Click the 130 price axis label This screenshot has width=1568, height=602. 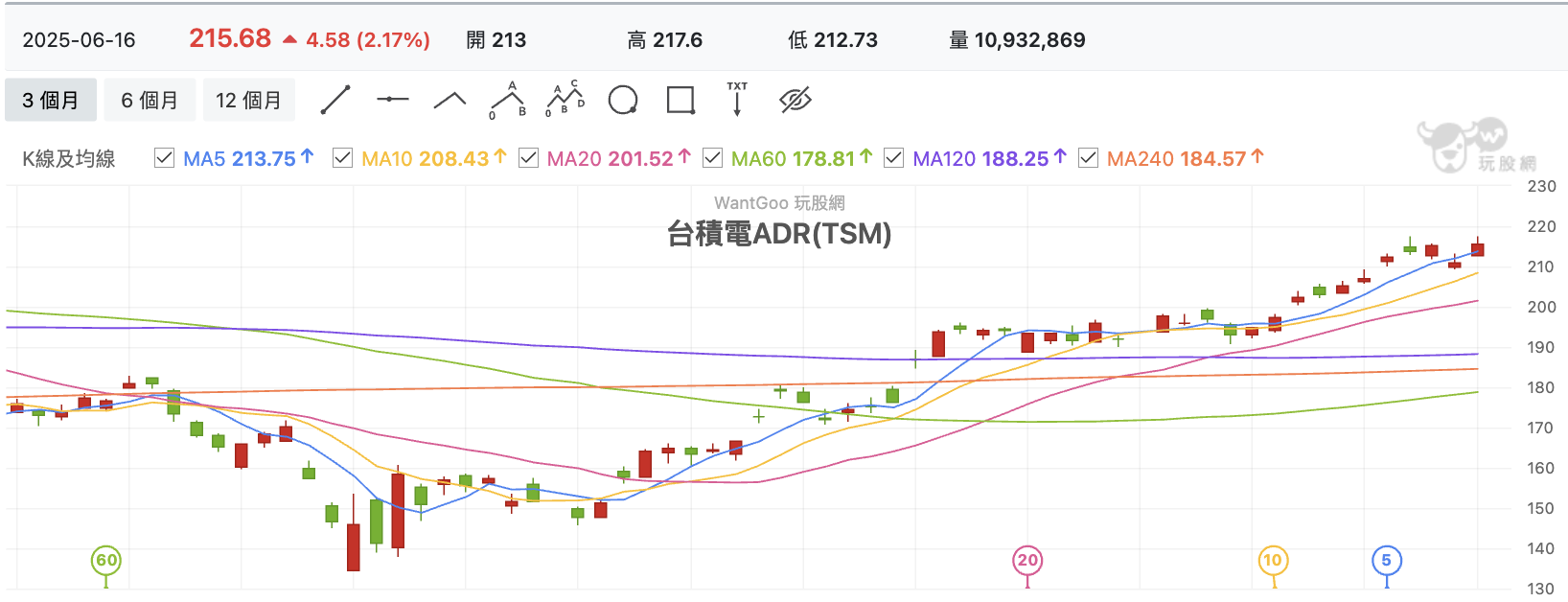click(x=1541, y=589)
